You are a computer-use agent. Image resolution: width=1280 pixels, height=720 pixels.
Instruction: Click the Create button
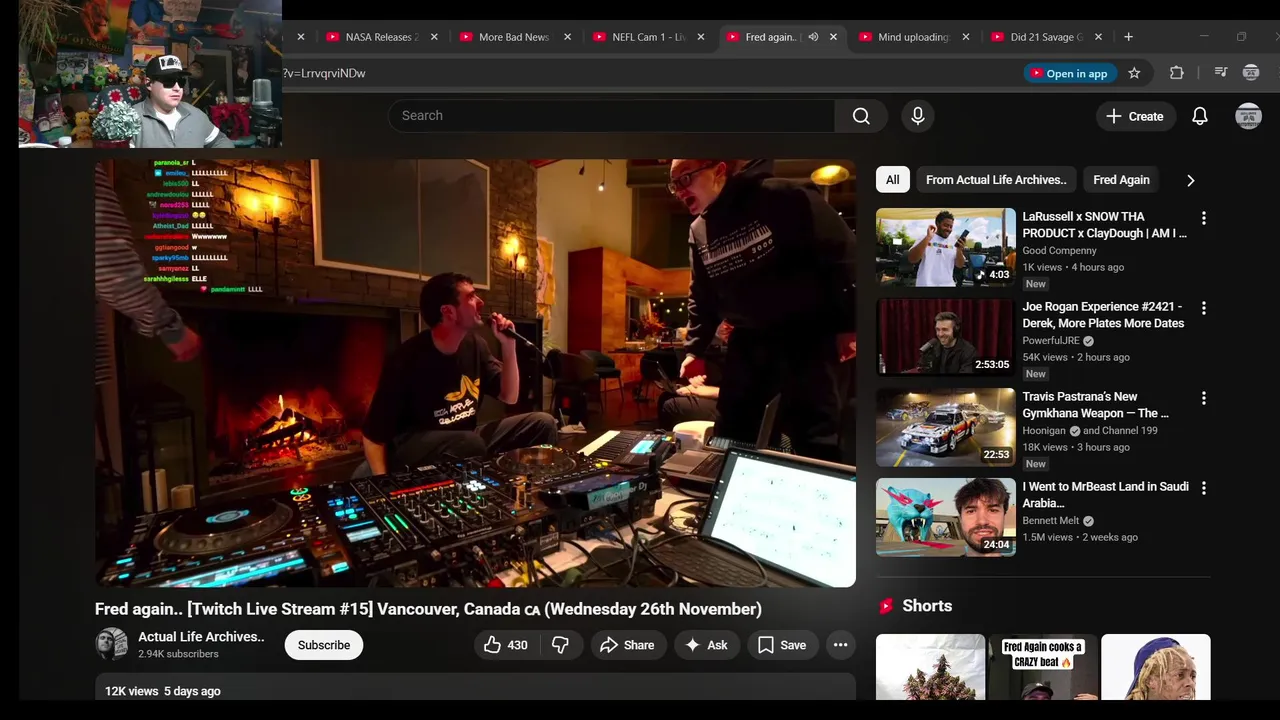(1135, 116)
